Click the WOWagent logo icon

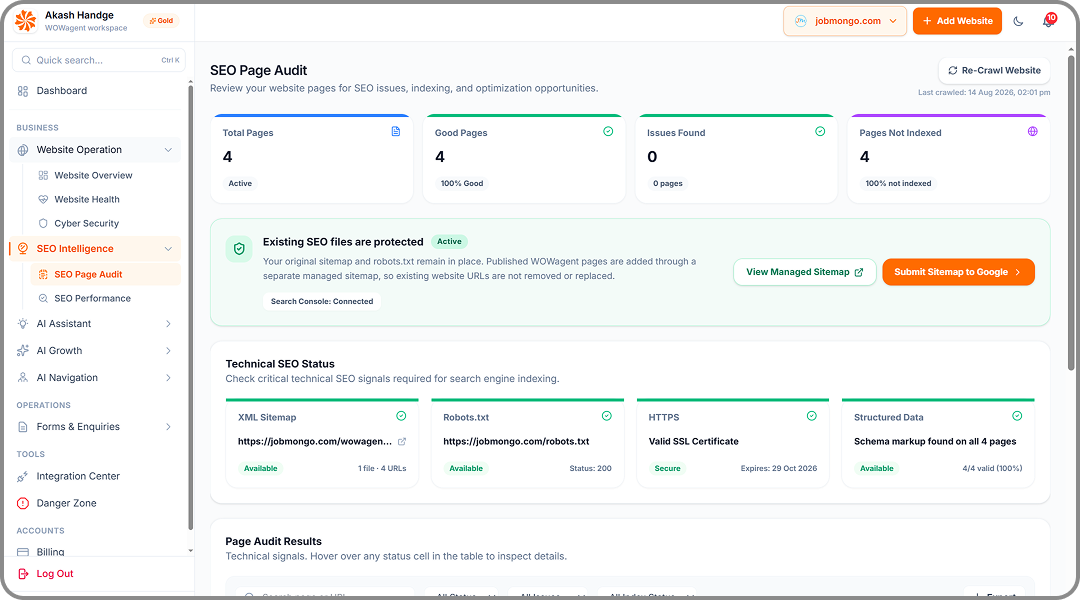pyautogui.click(x=25, y=21)
